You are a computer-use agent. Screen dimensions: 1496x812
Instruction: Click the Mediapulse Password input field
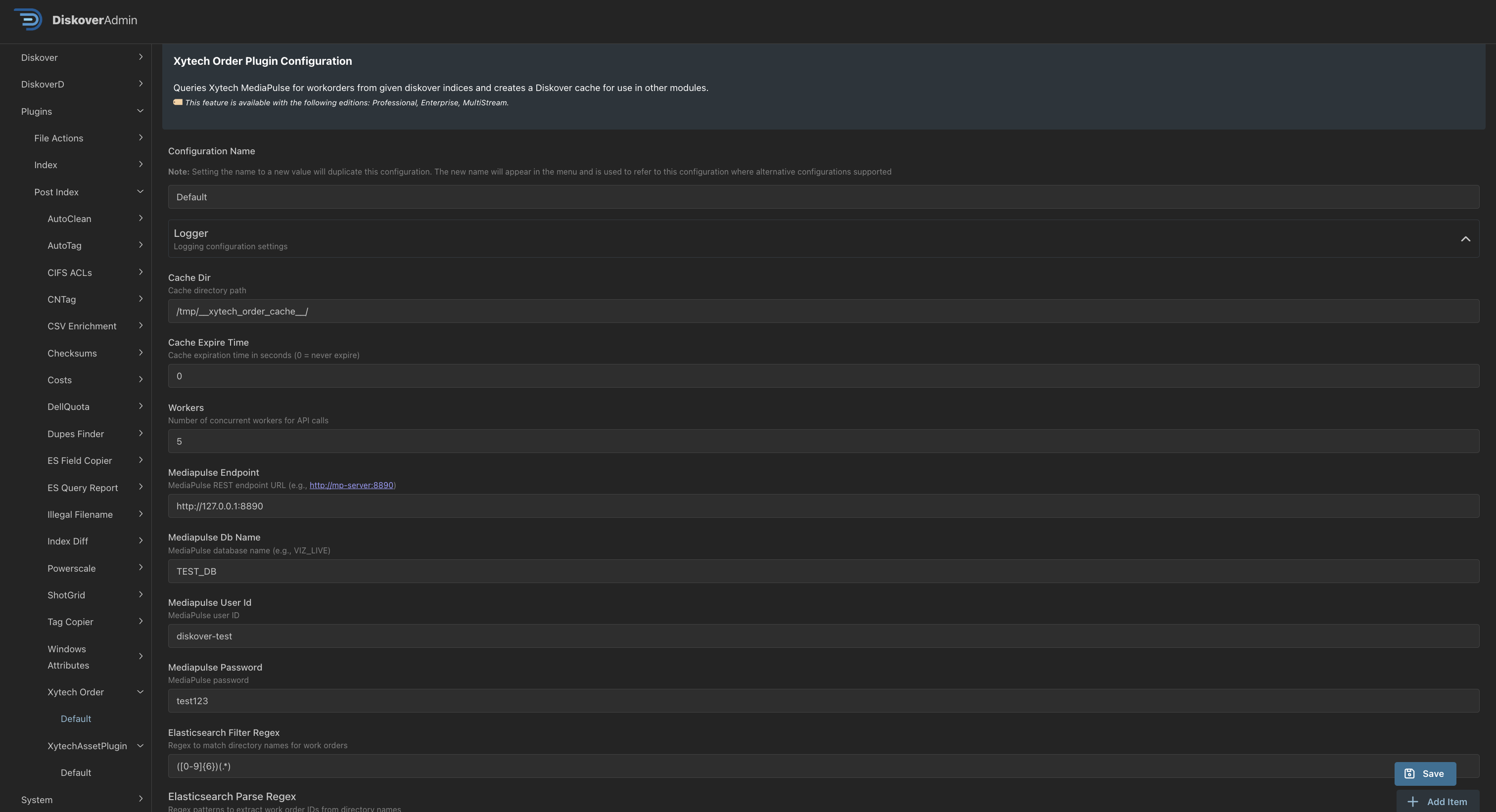point(824,701)
